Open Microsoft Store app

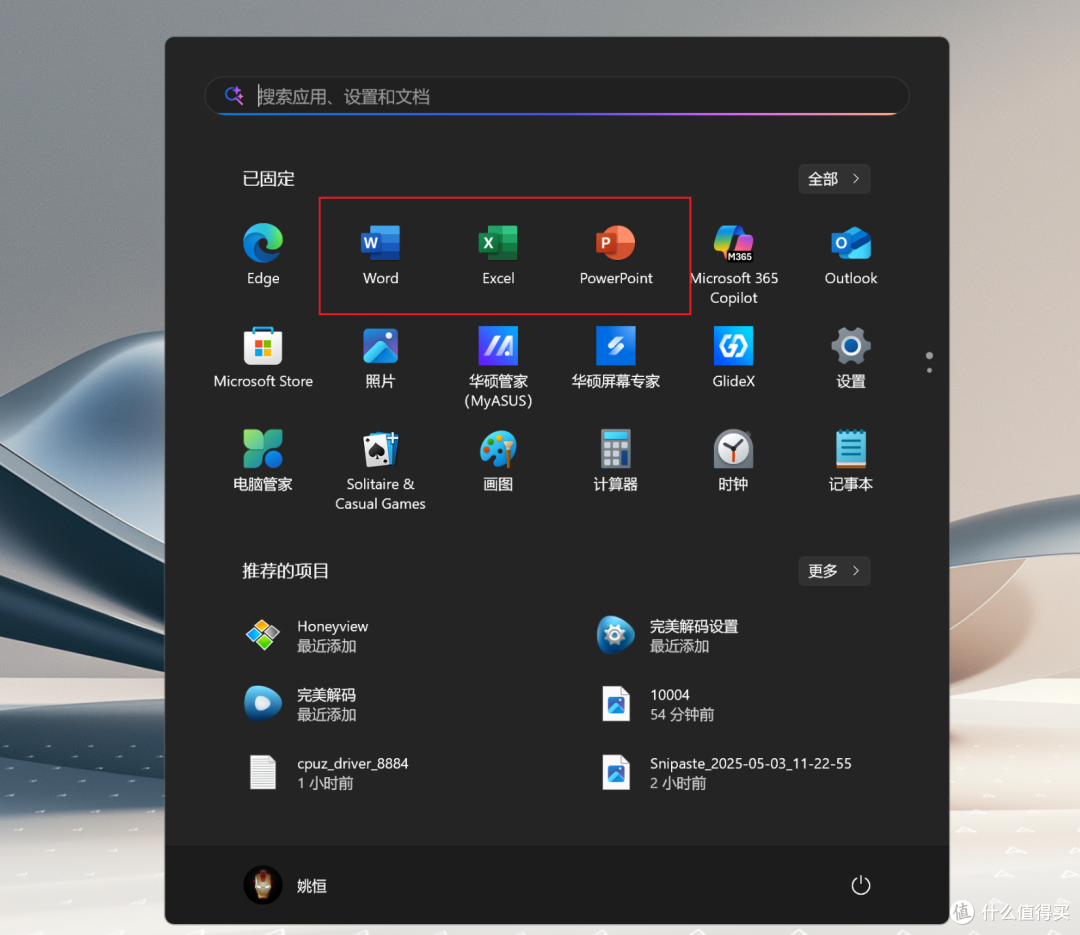coord(263,357)
